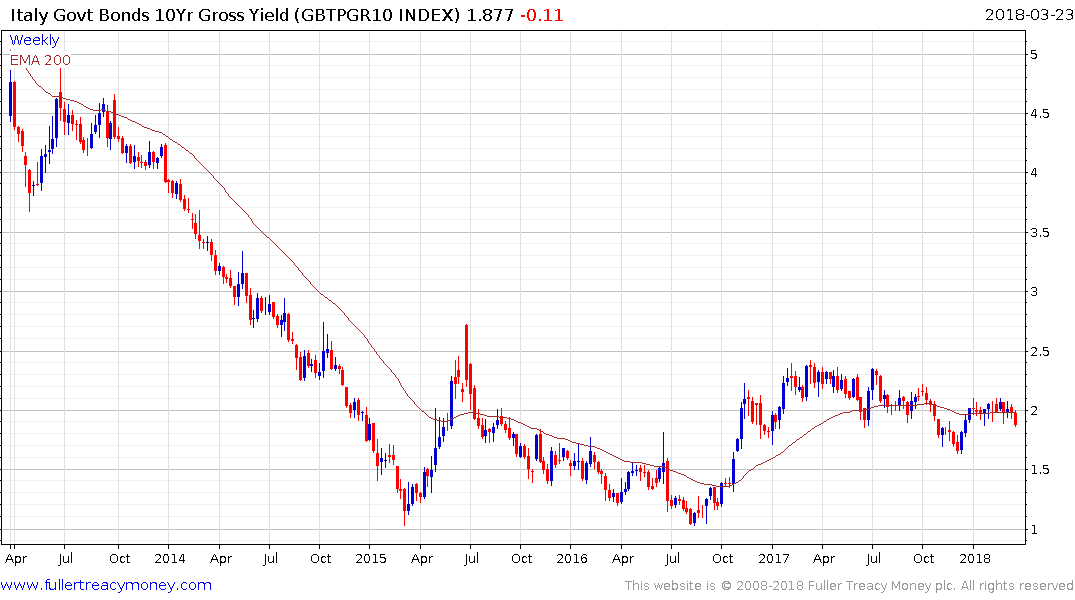Open the www.fullertreacymoney.com link

106,585
